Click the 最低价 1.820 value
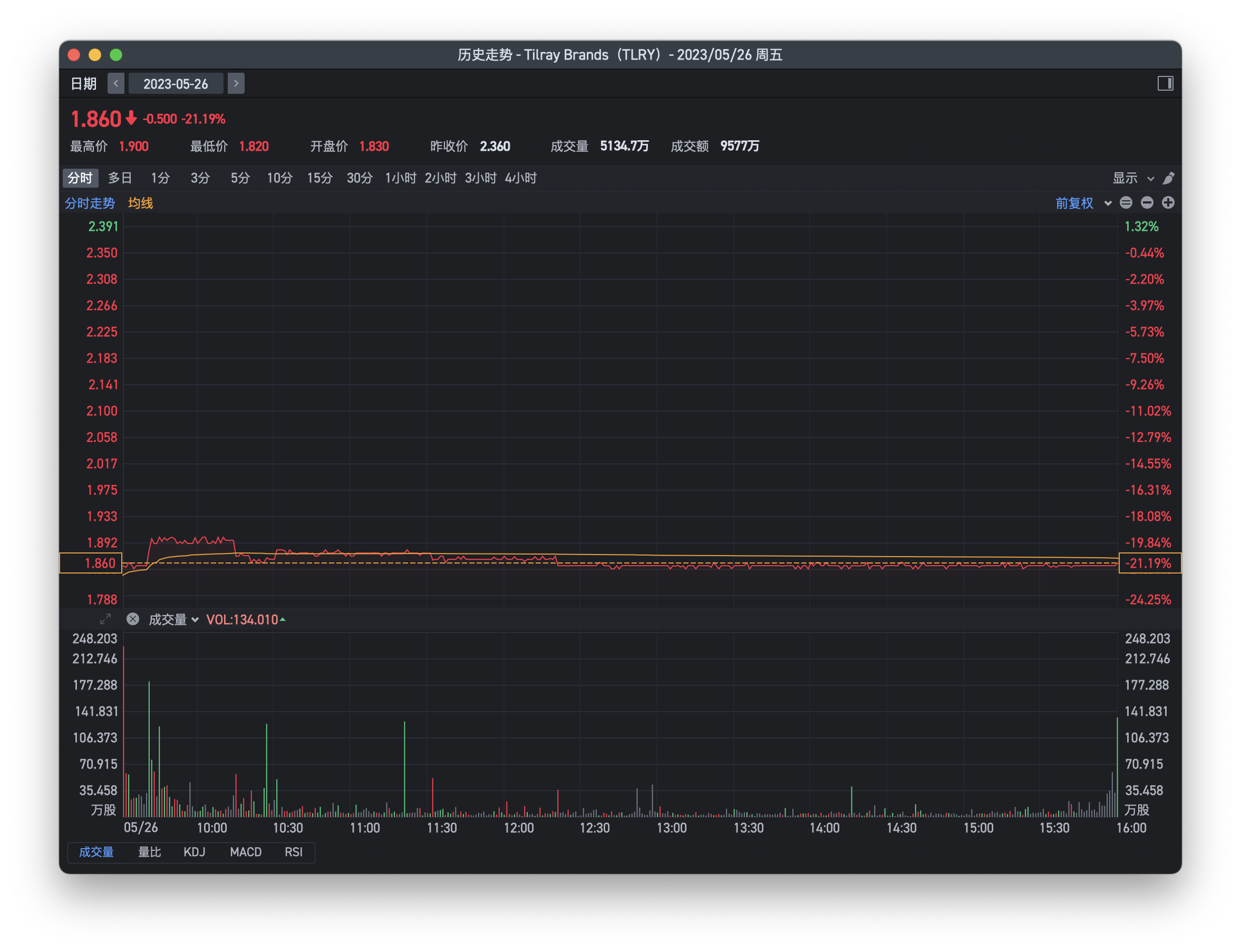This screenshot has width=1241, height=952. 254,147
